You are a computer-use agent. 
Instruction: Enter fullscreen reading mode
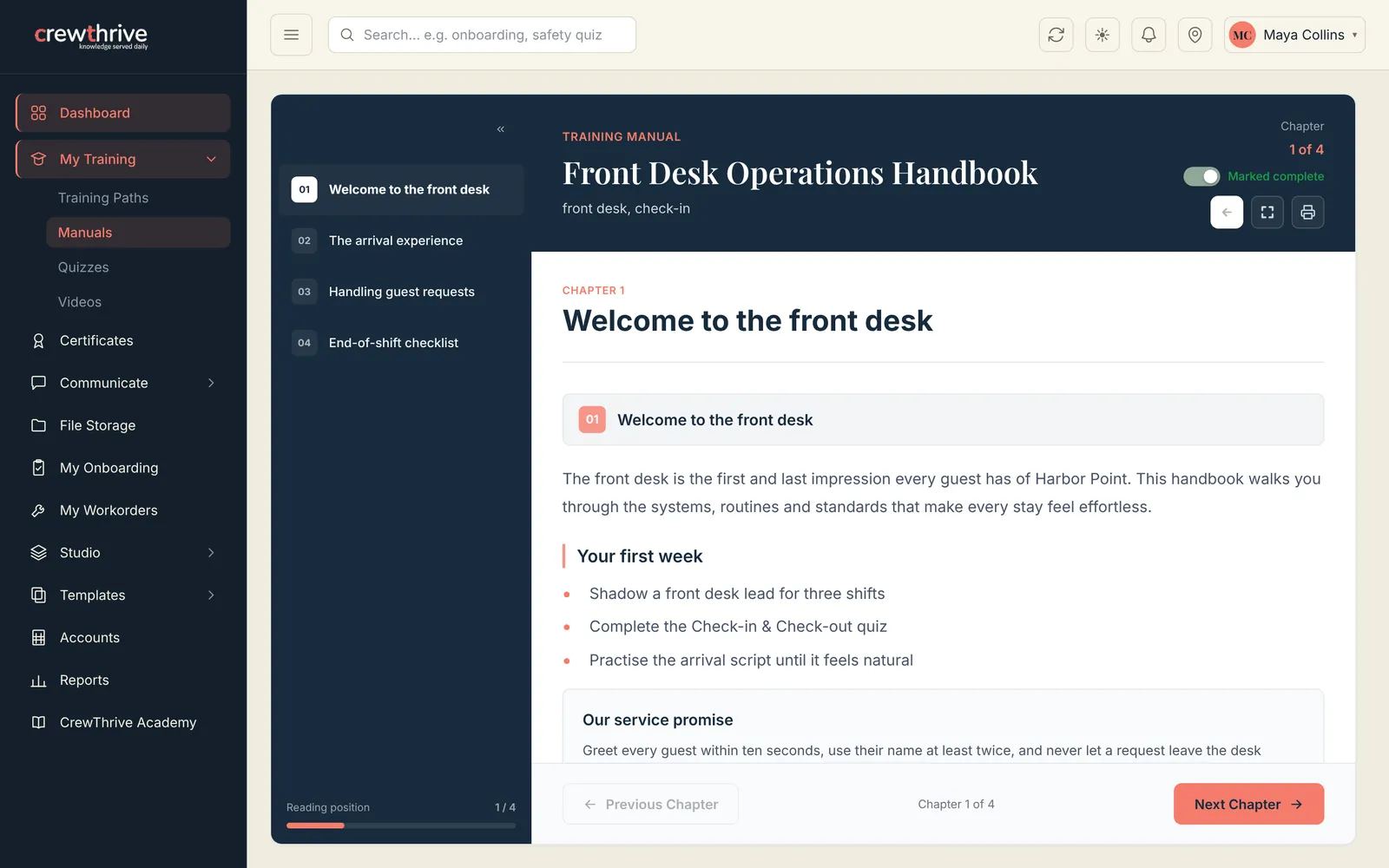tap(1267, 213)
